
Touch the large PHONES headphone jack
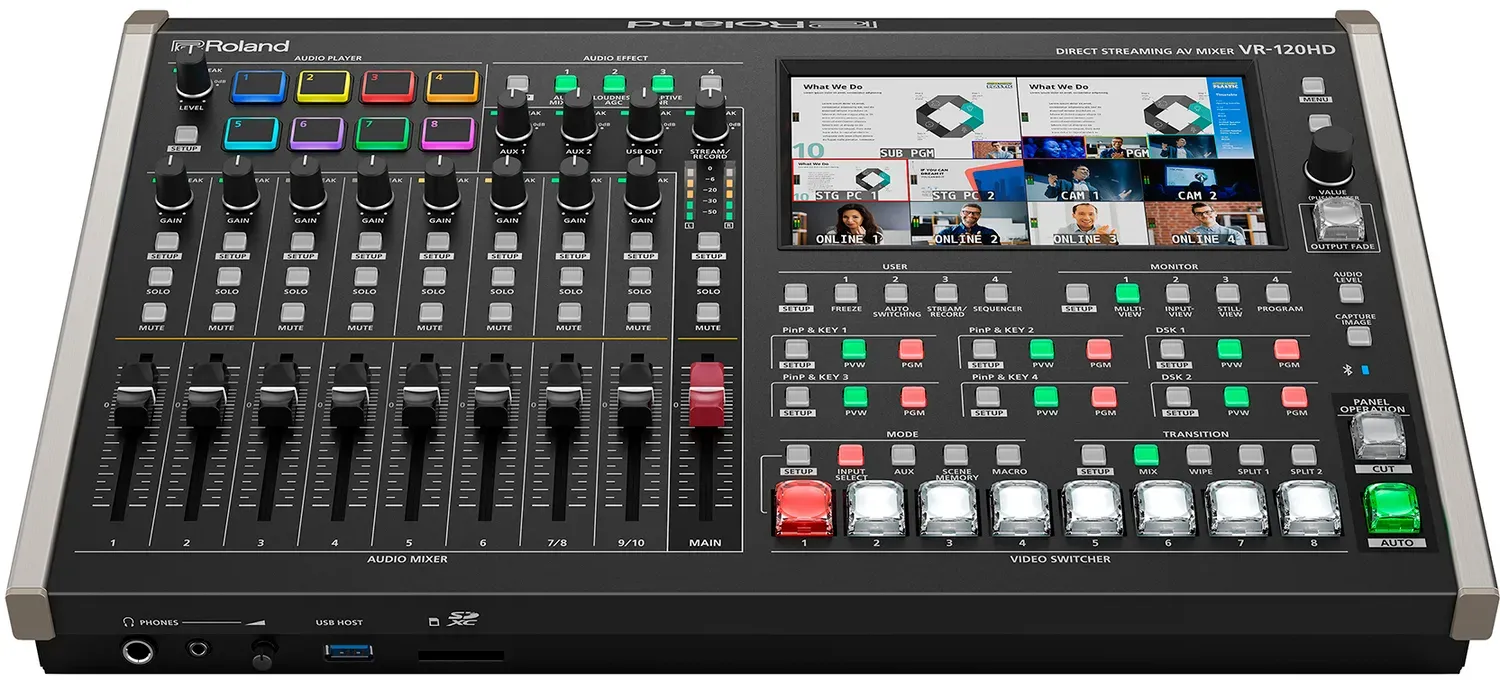click(x=138, y=653)
